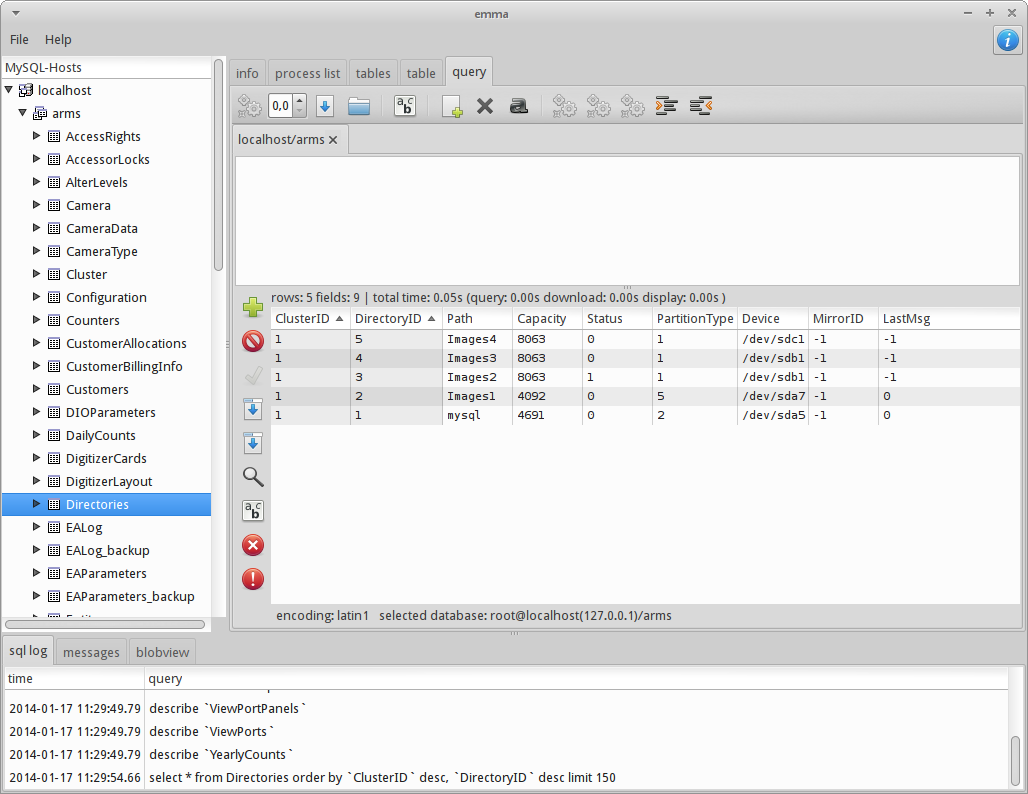
Task: Sort by PartitionType column header
Action: [695, 319]
